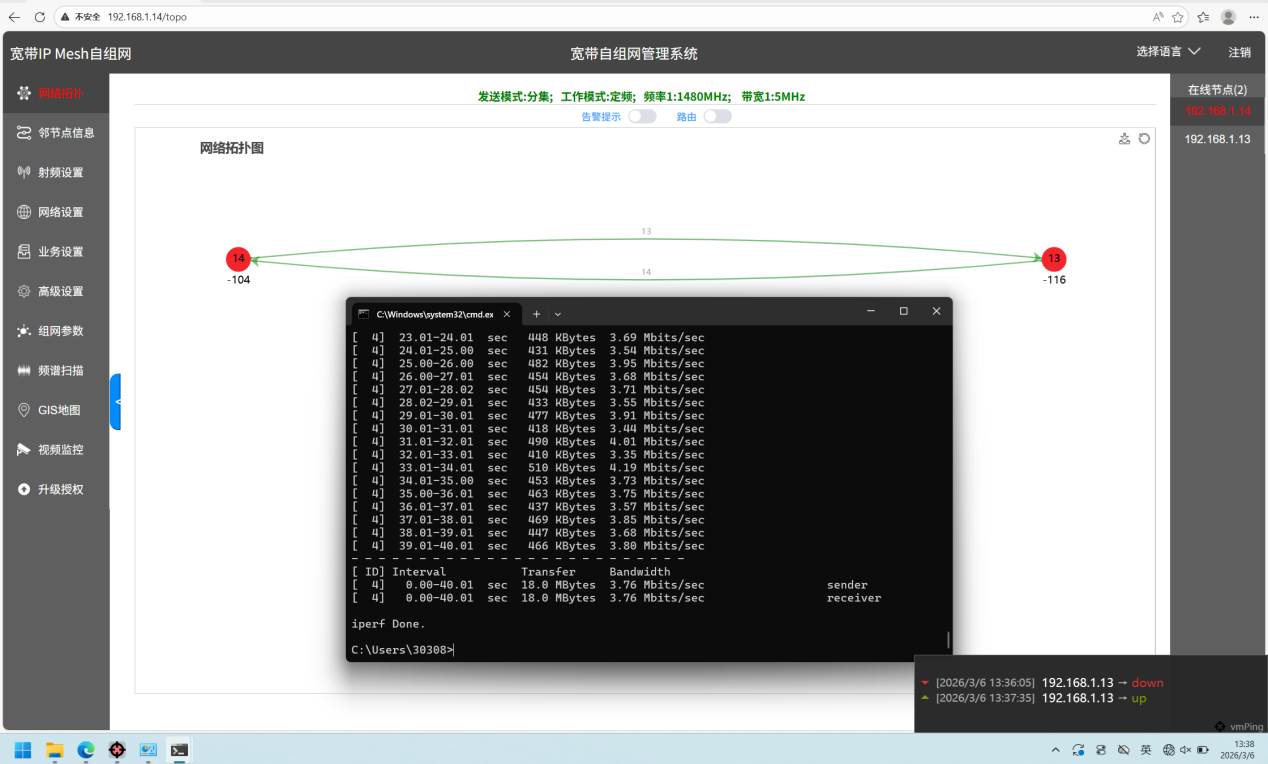Image resolution: width=1268 pixels, height=764 pixels.
Task: Click the terminal prompt C:\Users\30308>
Action: pyautogui.click(x=402, y=650)
